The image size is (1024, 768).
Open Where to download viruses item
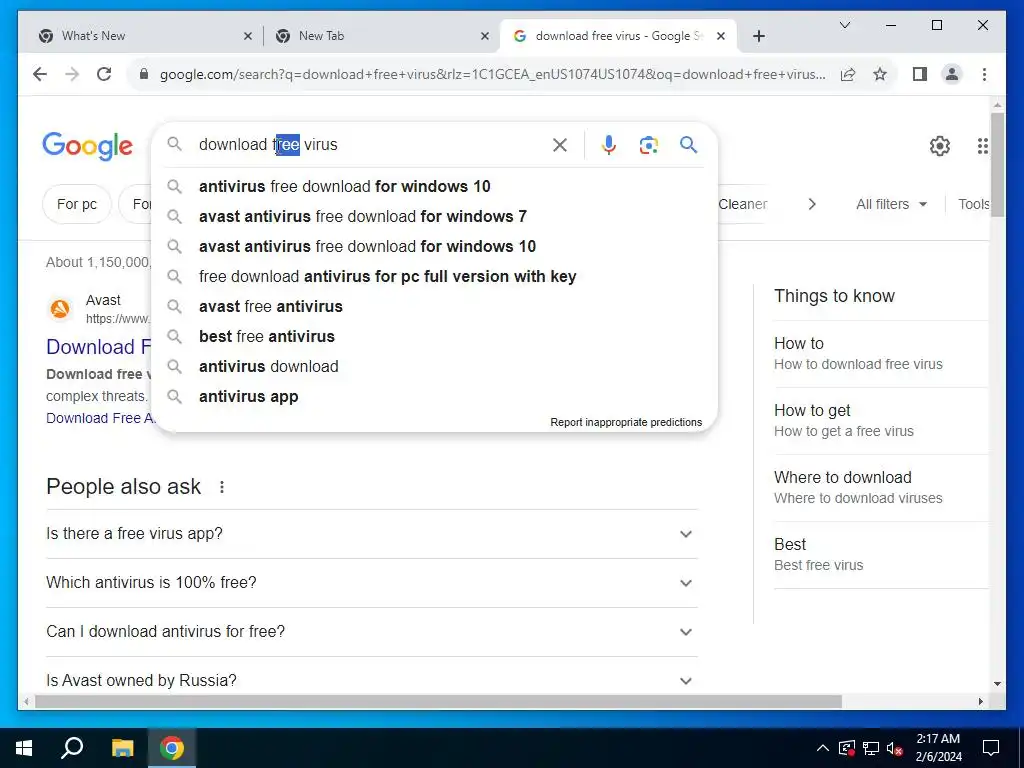tap(880, 488)
